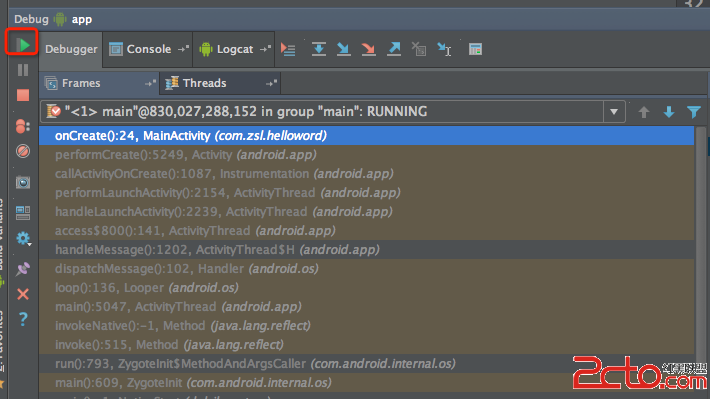Click Force Step Into red arrow

point(369,49)
